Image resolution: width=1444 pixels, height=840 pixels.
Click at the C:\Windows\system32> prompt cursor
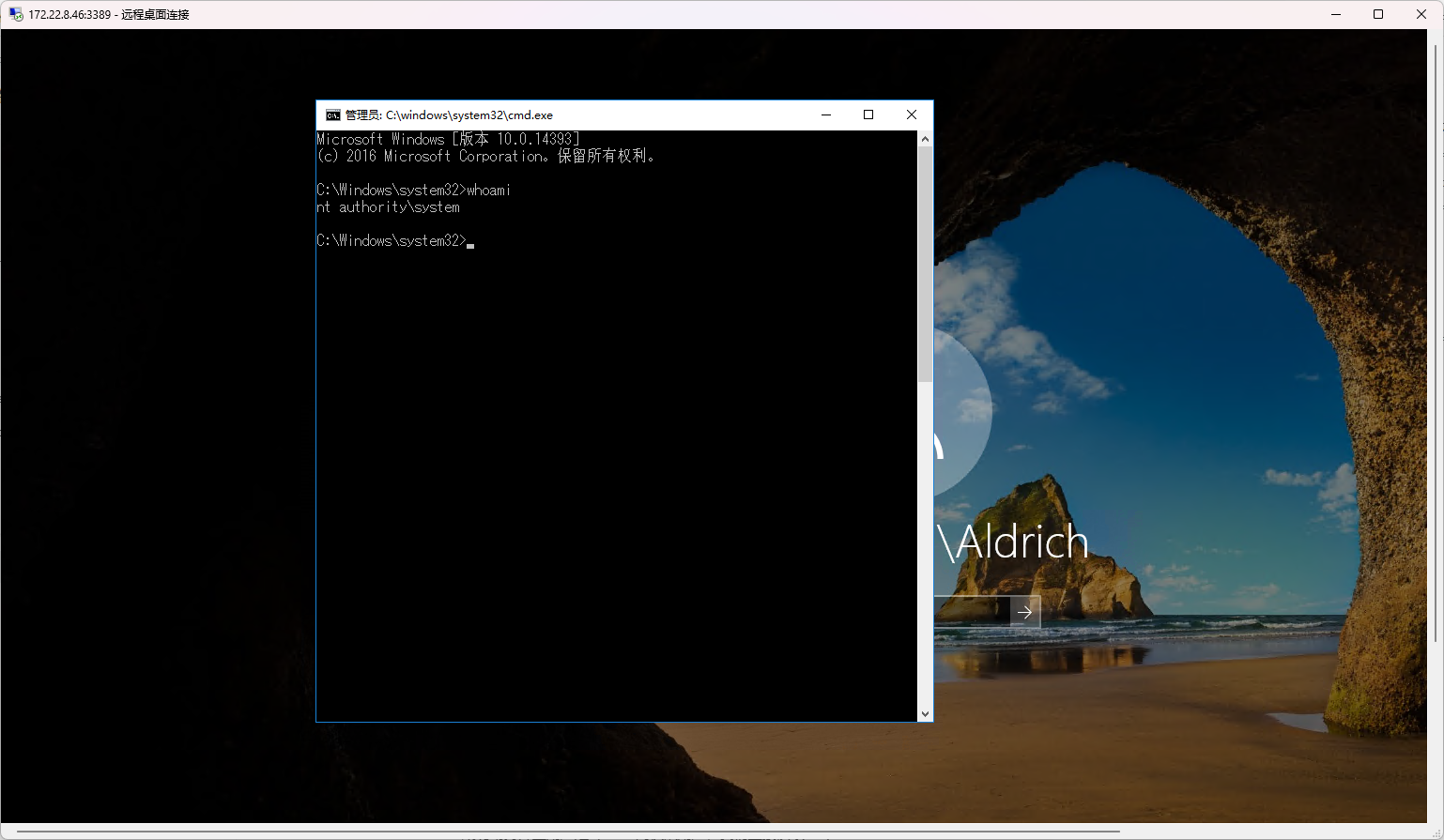coord(470,241)
